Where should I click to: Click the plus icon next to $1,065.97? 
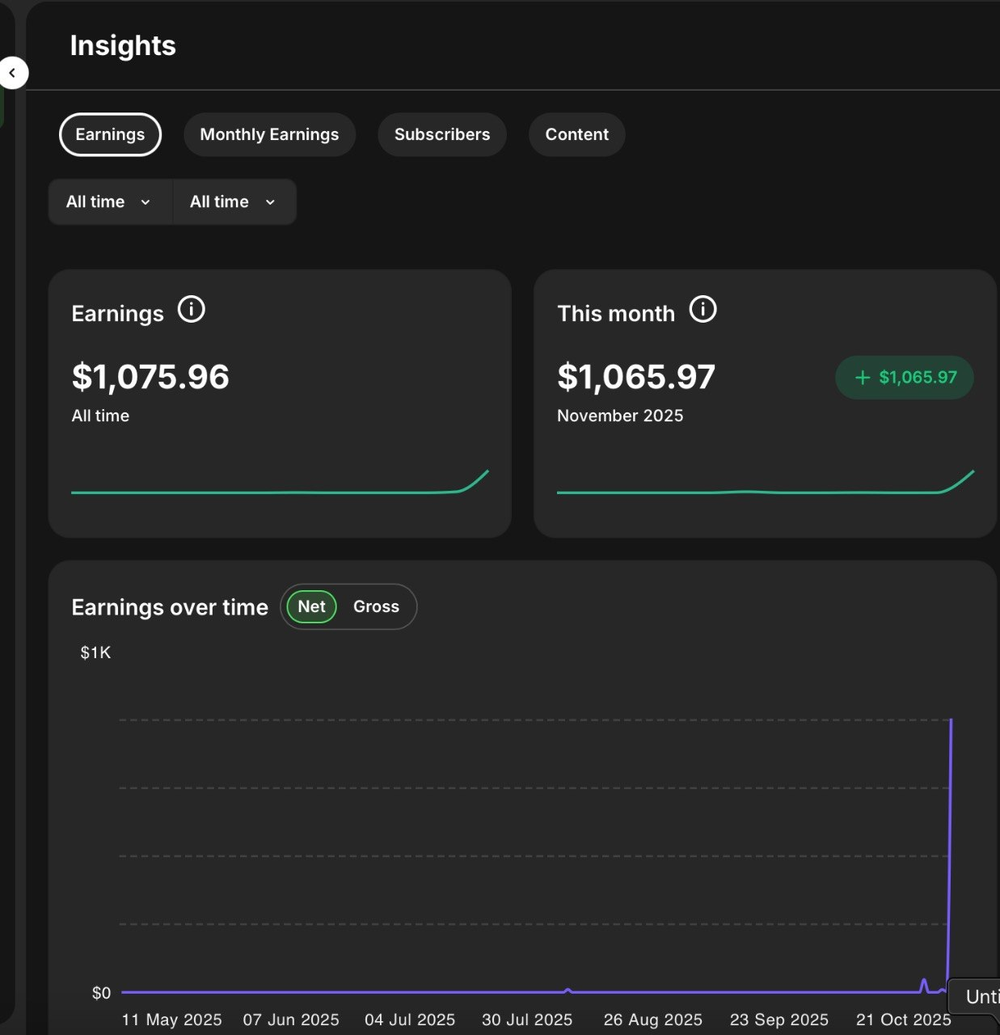[x=861, y=377]
